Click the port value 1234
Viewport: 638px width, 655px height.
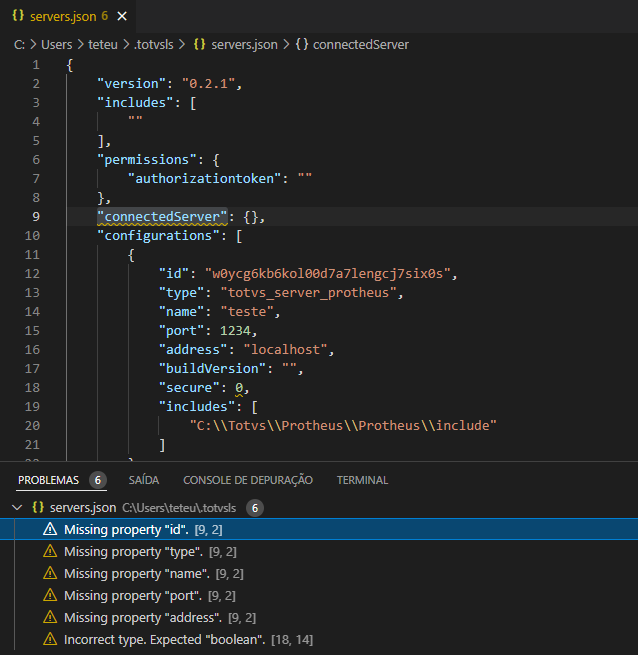pos(235,331)
